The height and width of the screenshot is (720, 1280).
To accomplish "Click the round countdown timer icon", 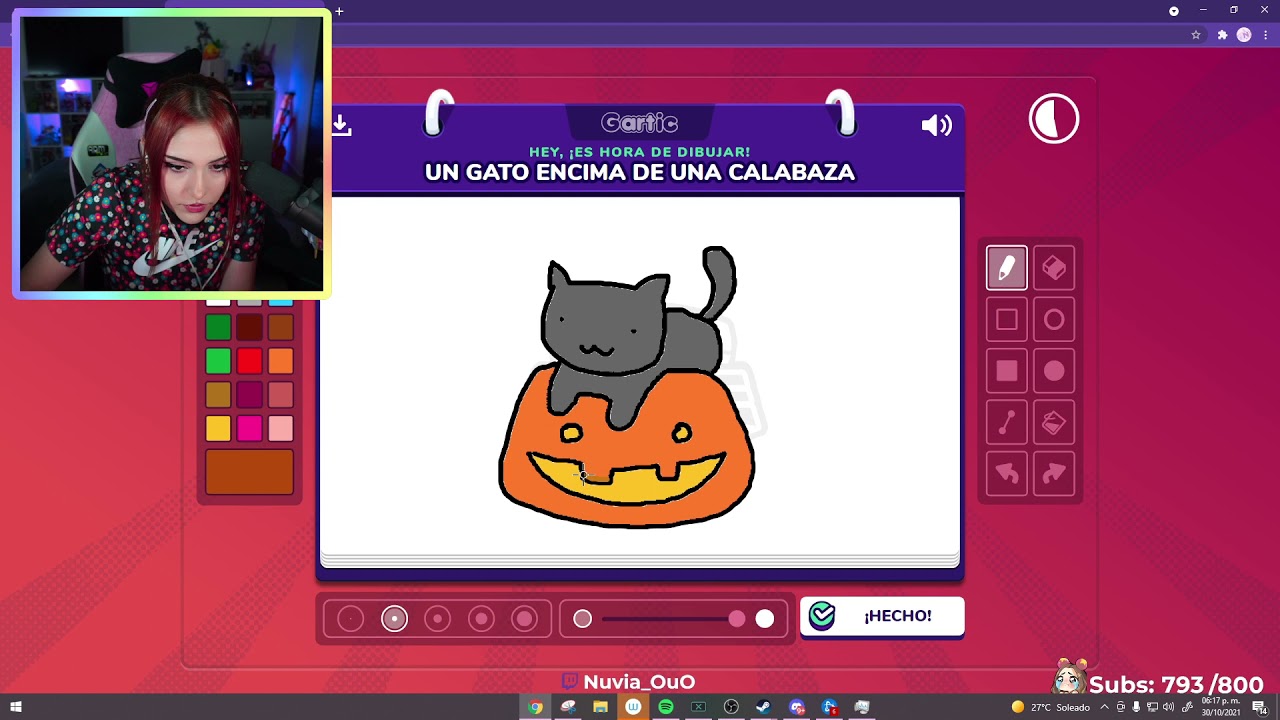I will pos(1054,119).
